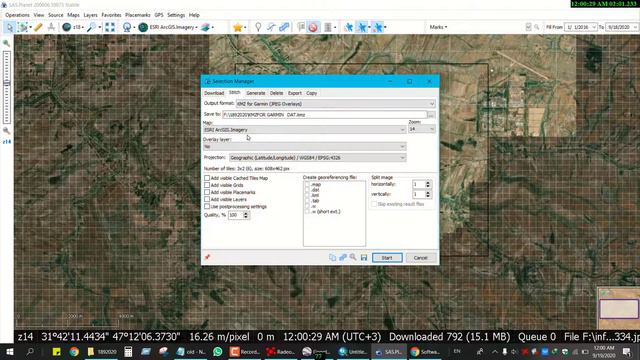Switch to the Generate tab
The width and height of the screenshot is (640, 360).
pyautogui.click(x=256, y=93)
